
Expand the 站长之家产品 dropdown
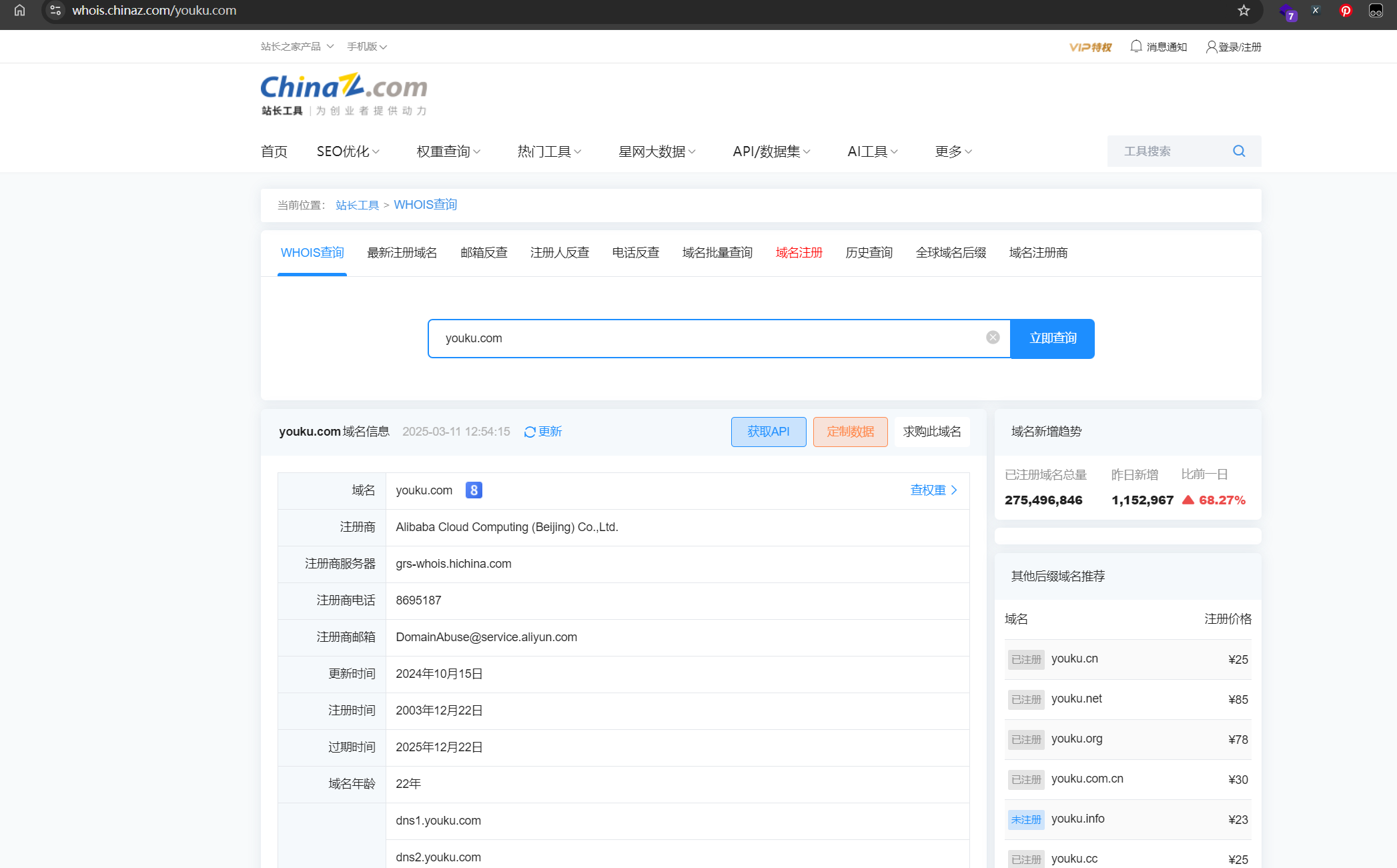[297, 47]
